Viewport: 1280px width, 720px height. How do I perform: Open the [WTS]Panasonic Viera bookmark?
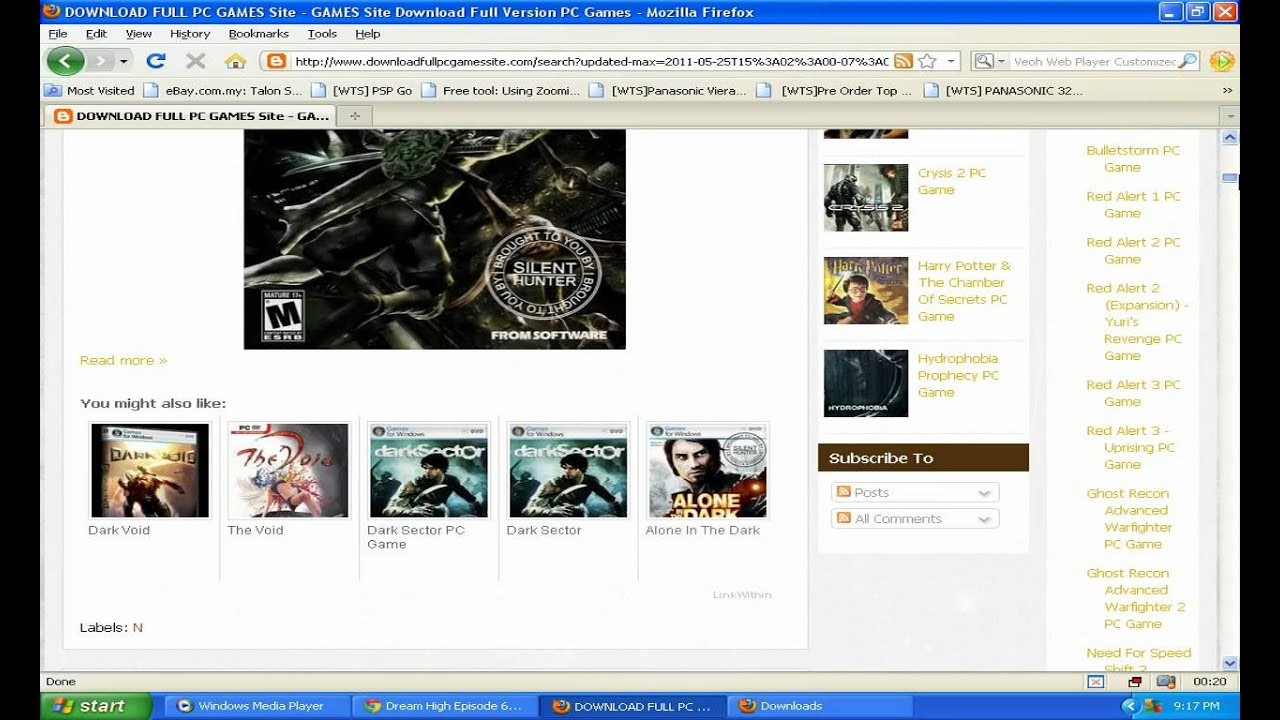point(668,90)
